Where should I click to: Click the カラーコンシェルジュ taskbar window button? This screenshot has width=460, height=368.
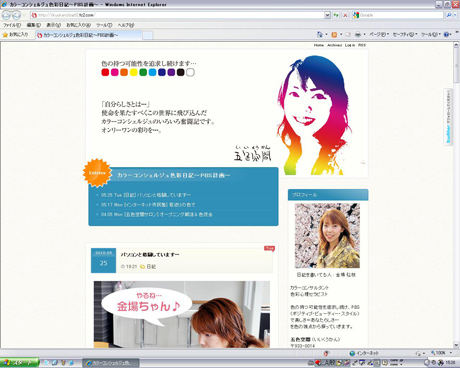point(111,363)
